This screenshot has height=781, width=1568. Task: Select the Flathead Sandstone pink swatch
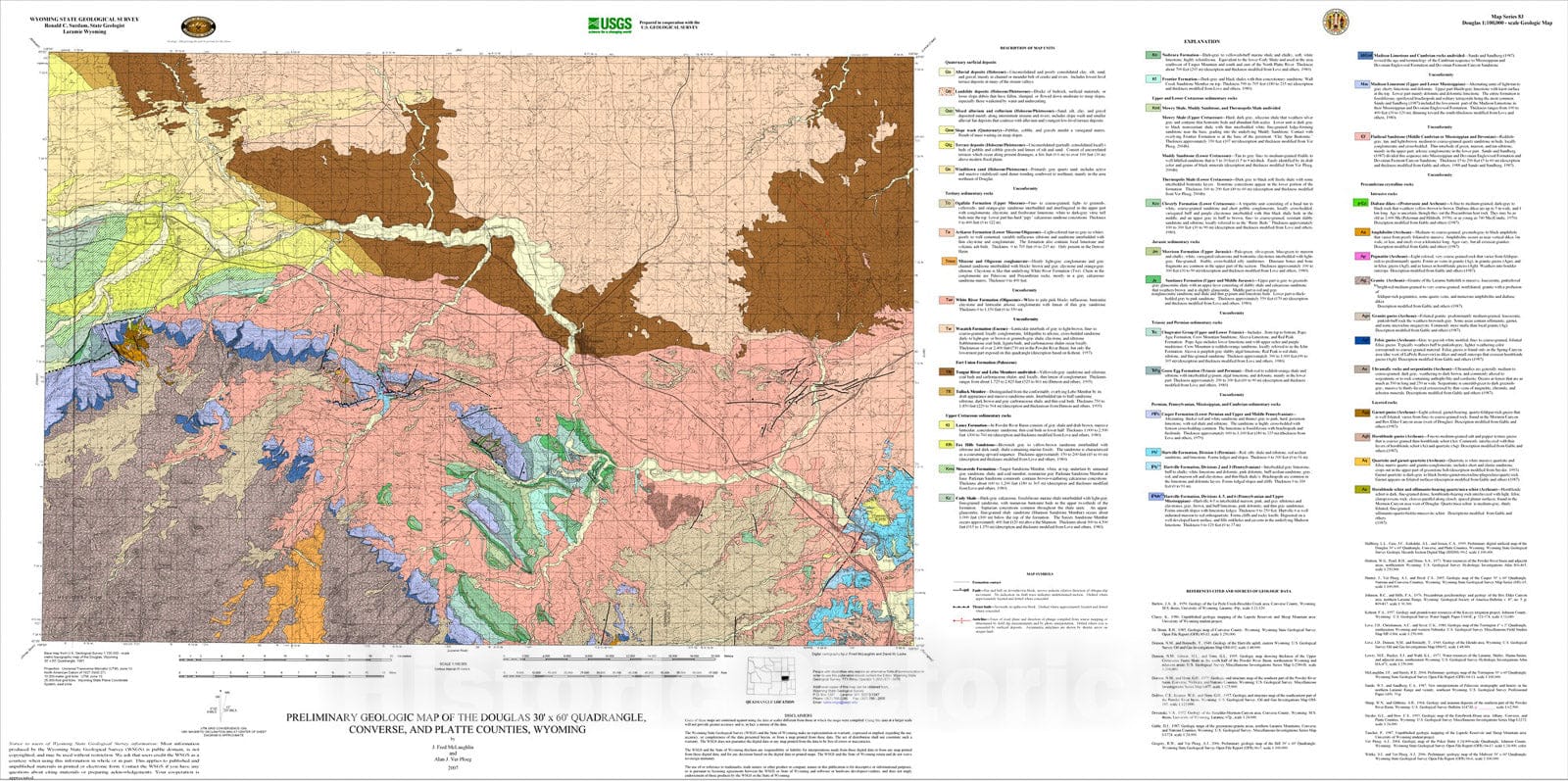(x=1363, y=135)
